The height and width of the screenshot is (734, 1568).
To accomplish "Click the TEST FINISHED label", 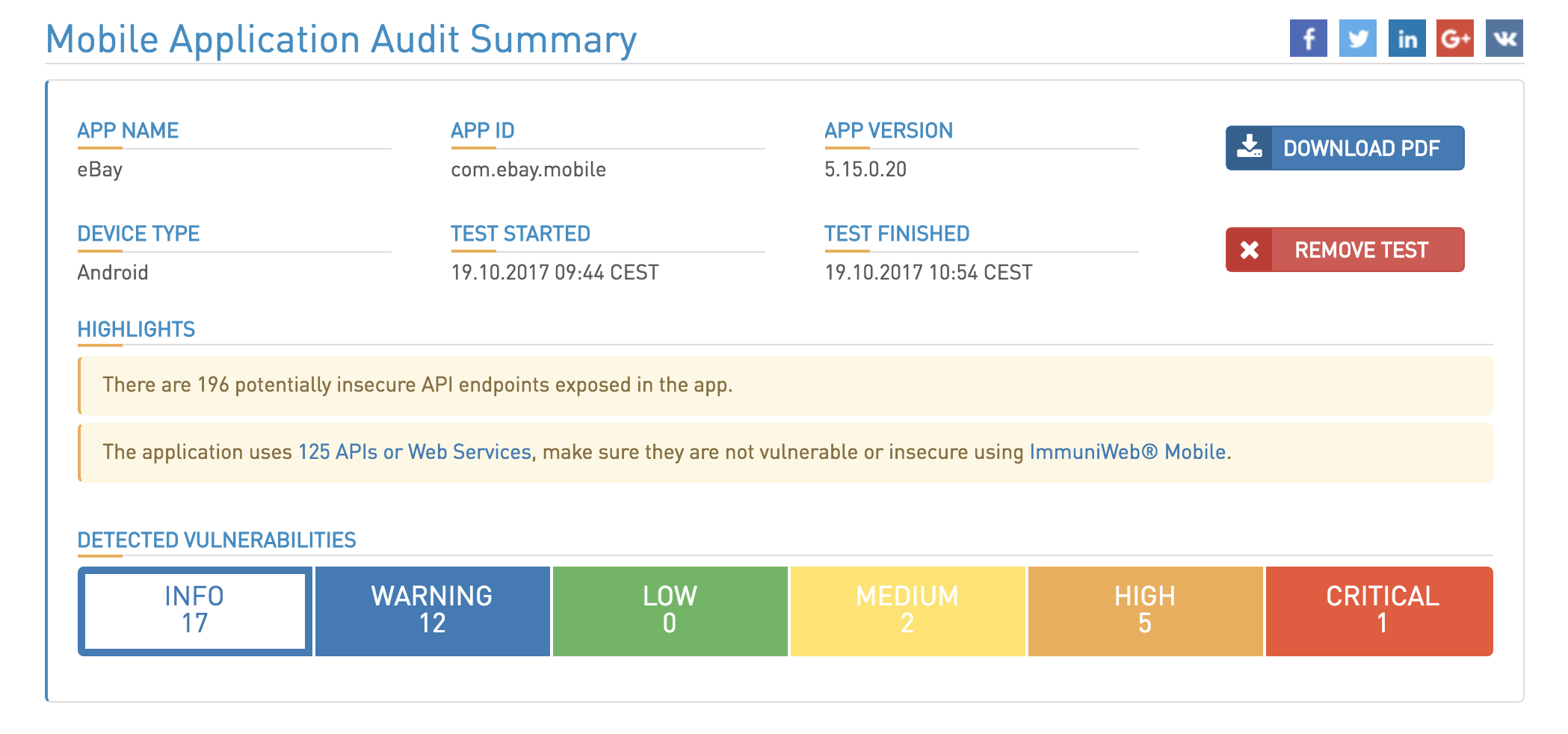I will point(897,234).
